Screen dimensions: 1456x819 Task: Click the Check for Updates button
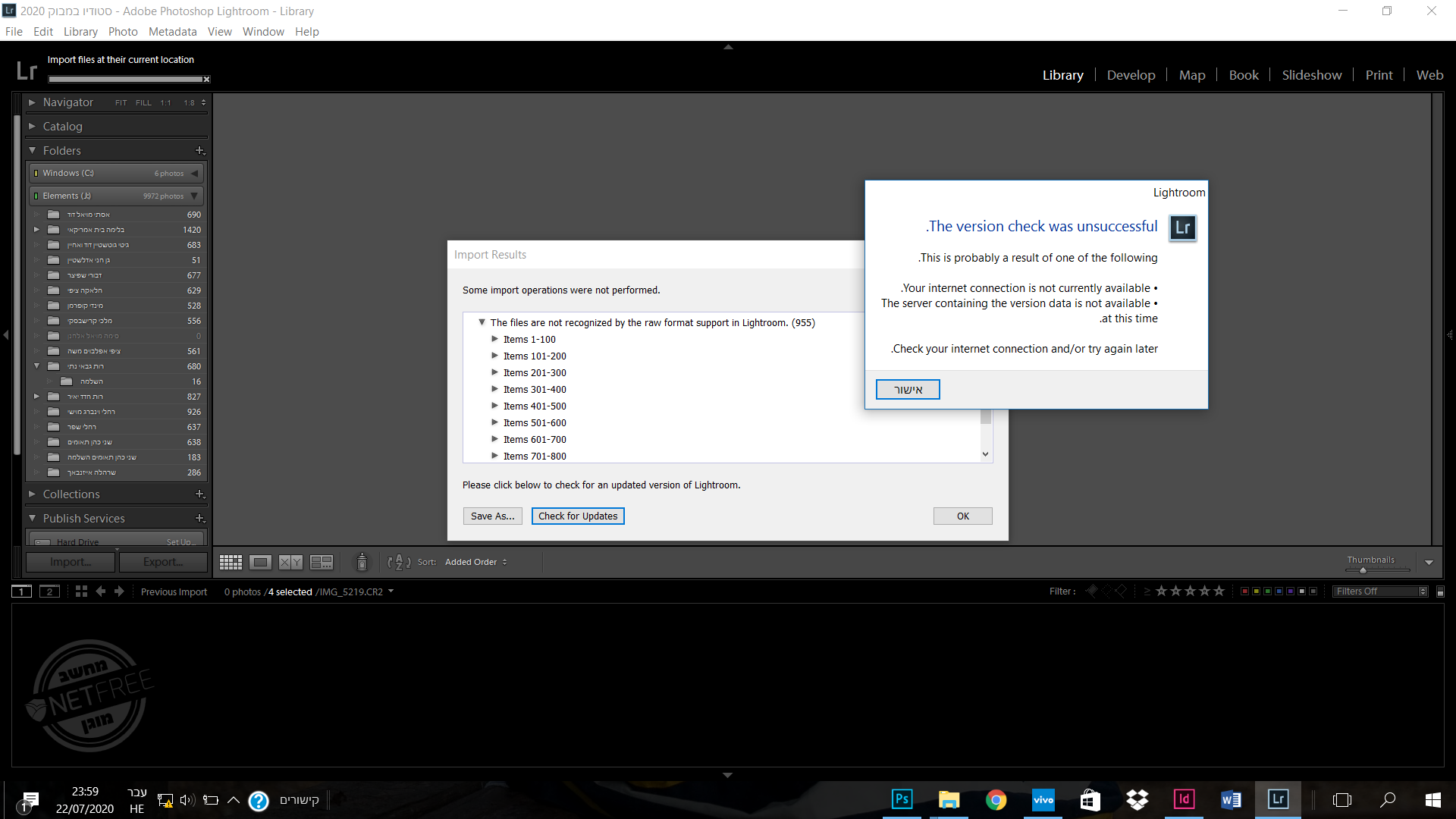578,516
